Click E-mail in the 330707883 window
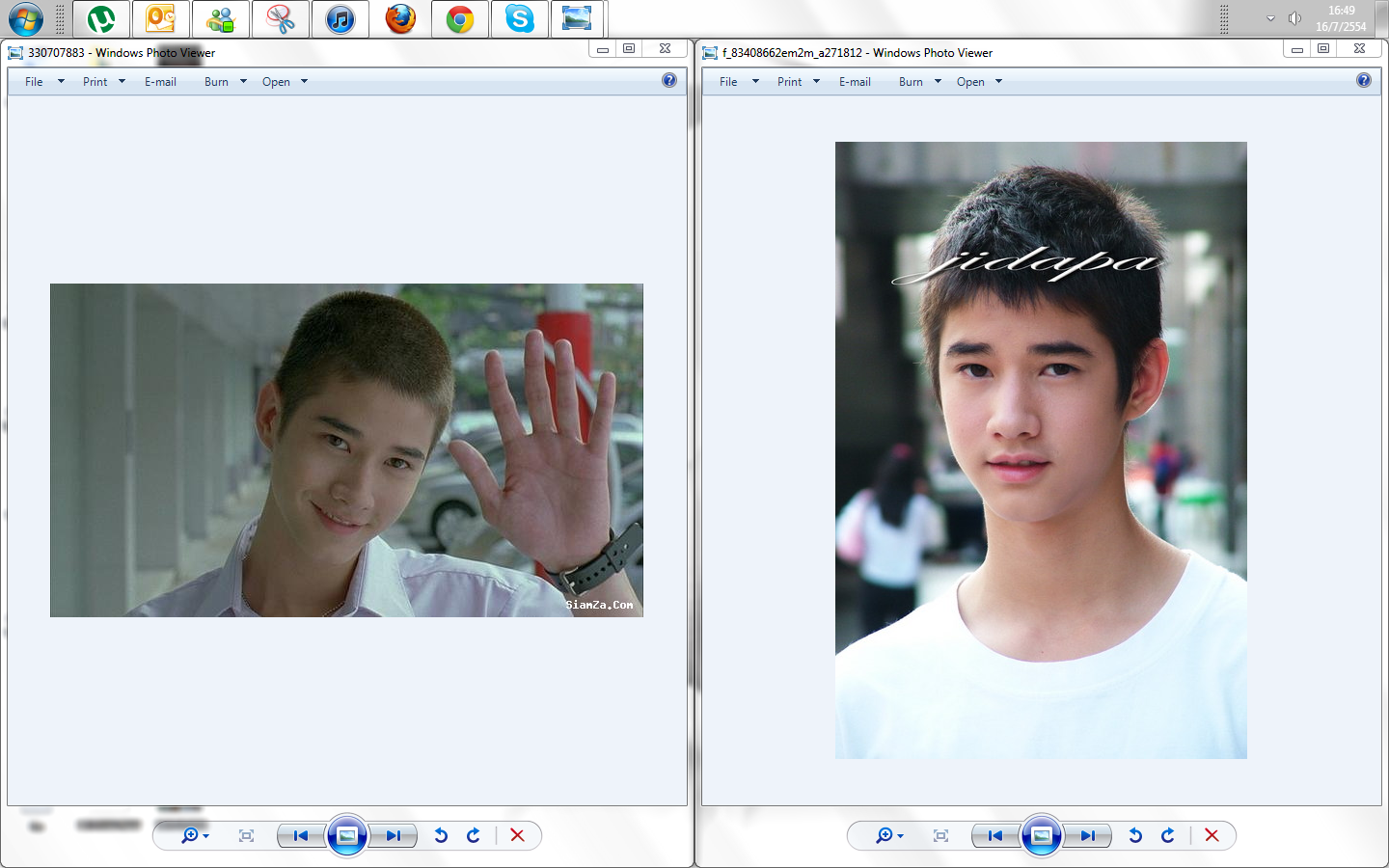1389x868 pixels. pyautogui.click(x=160, y=82)
